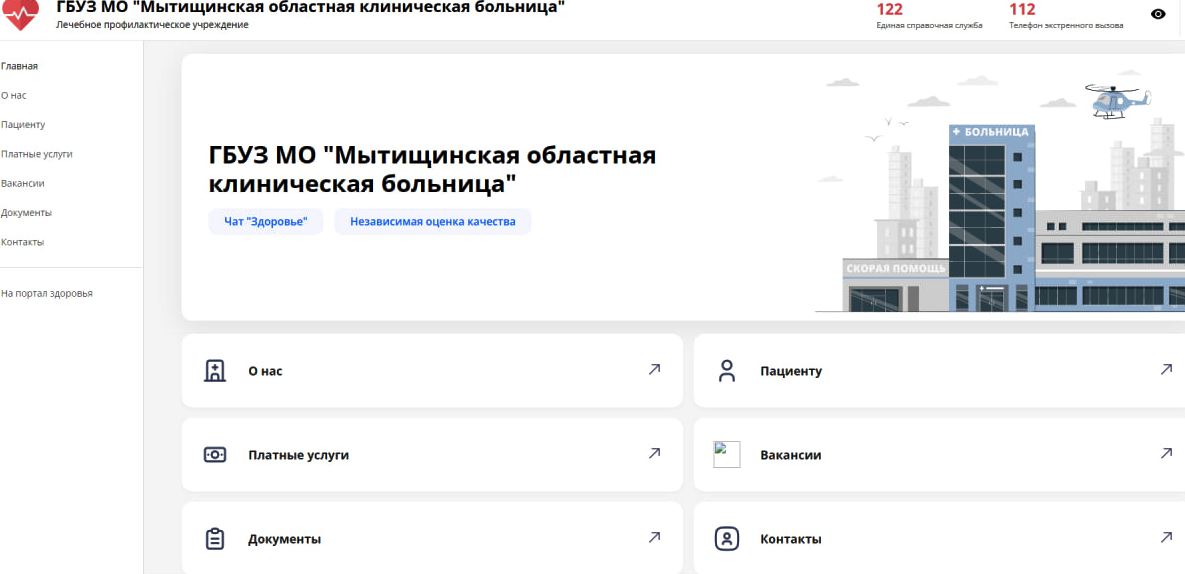Toggle the eye accessibility mode icon

pos(1158,14)
